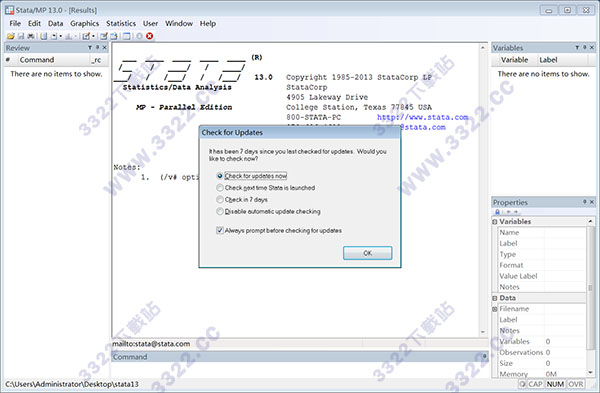This screenshot has height=393, width=600.
Task: Click the _rc column header in Review
Action: click(x=98, y=60)
